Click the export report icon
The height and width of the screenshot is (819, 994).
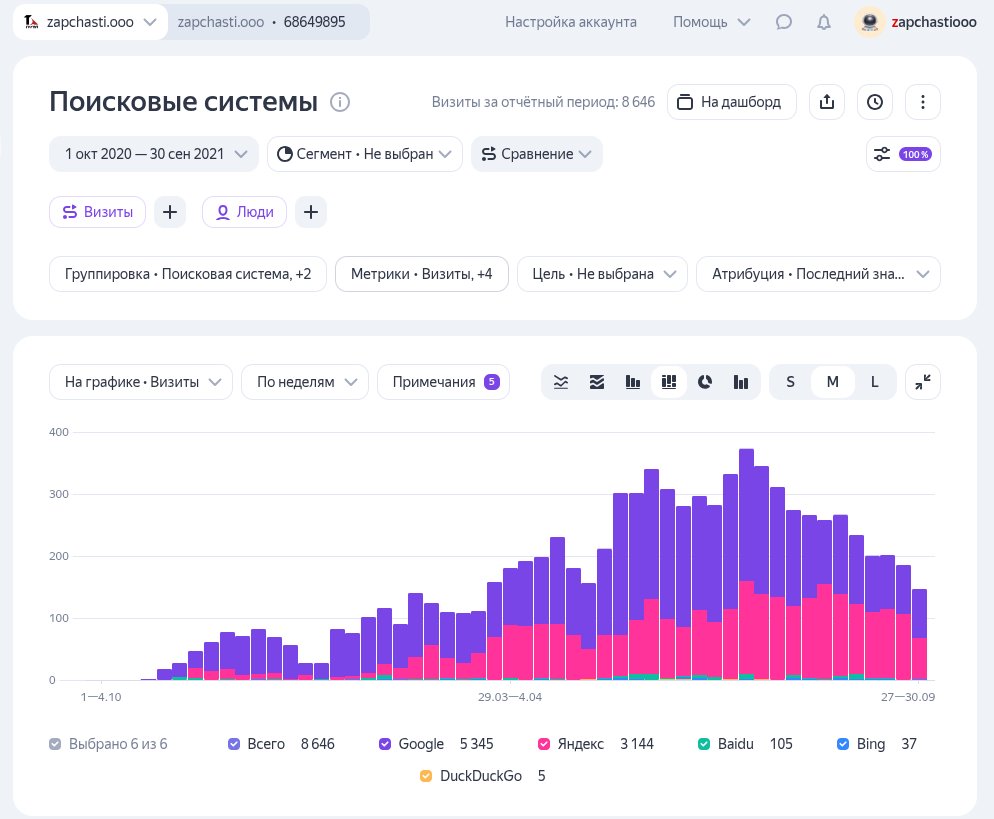click(x=827, y=102)
